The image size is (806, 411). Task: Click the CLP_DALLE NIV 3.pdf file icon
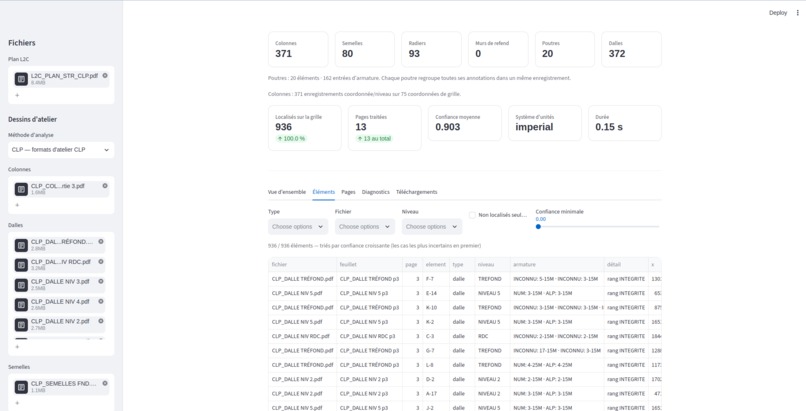tap(21, 285)
